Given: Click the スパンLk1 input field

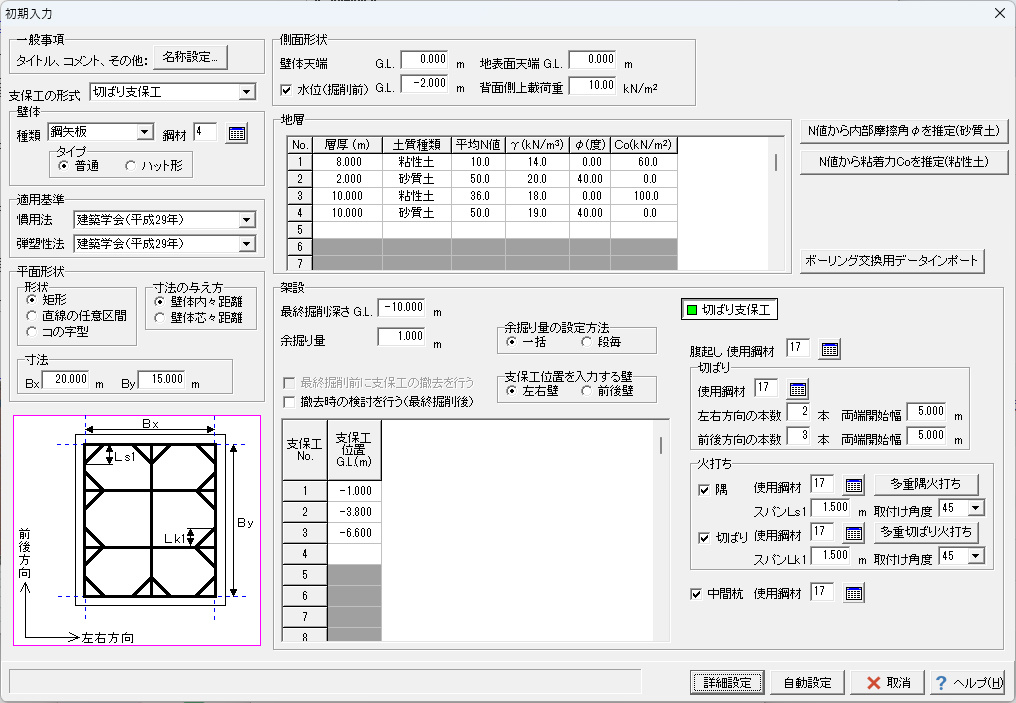Looking at the screenshot, I should [830, 555].
